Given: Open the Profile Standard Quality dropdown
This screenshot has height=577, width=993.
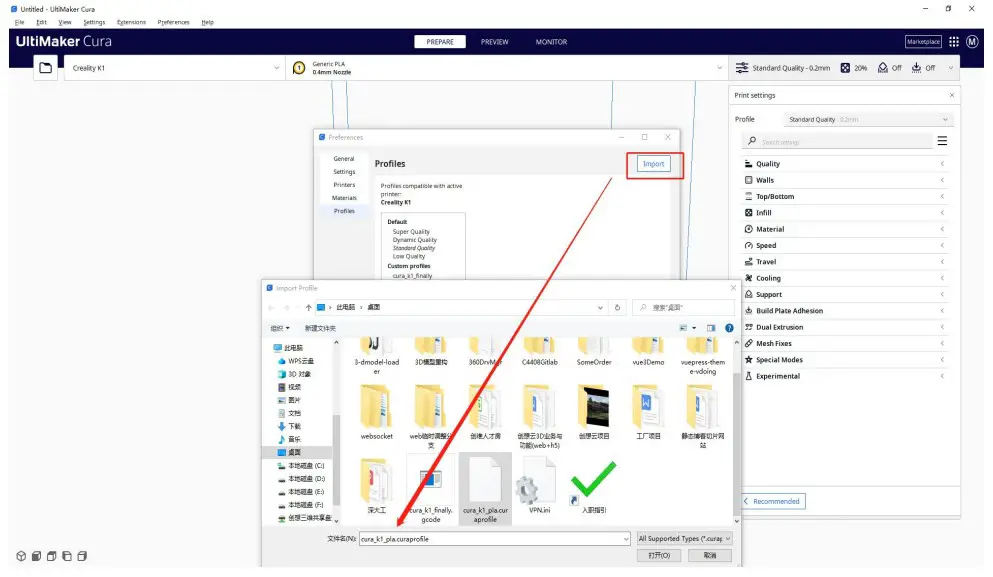Looking at the screenshot, I should 866,120.
